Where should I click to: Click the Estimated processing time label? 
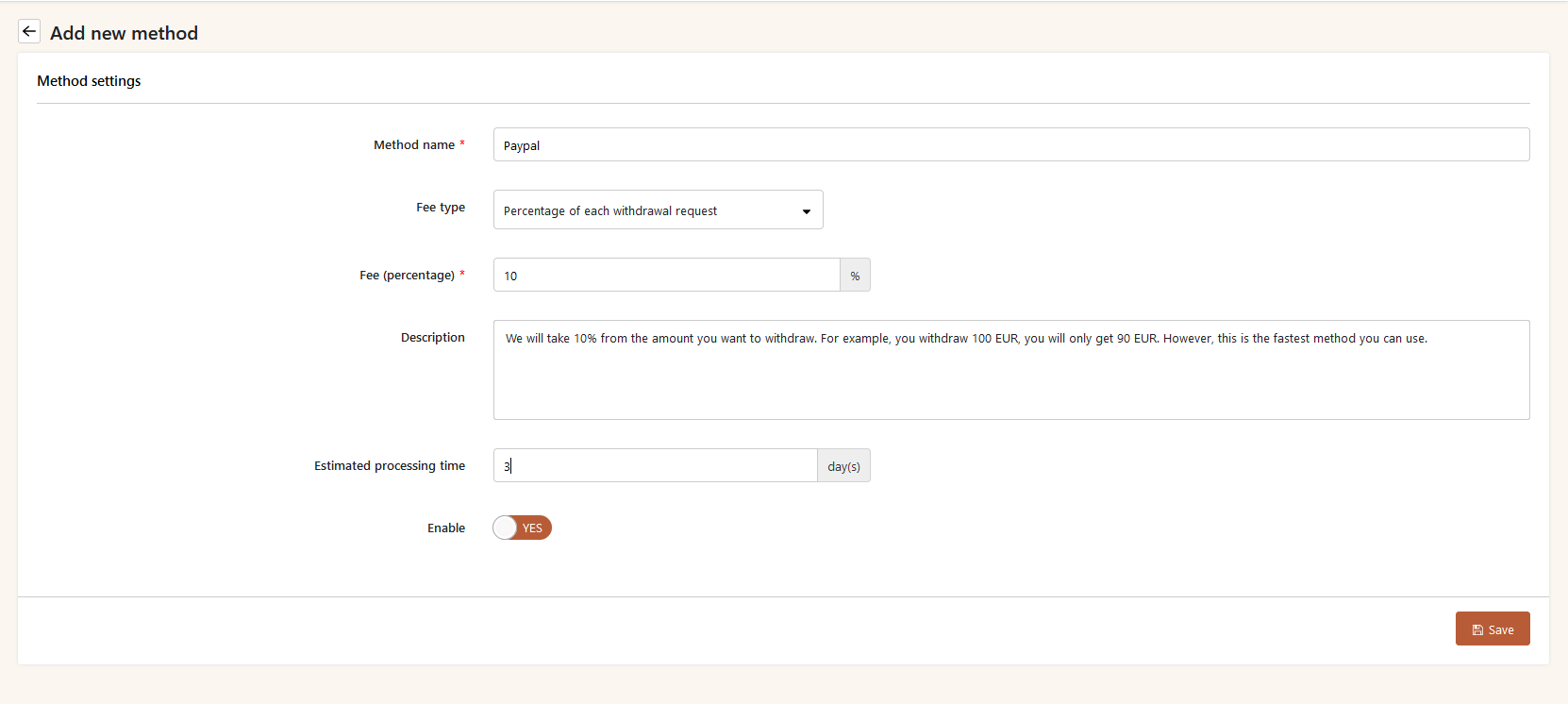(390, 466)
